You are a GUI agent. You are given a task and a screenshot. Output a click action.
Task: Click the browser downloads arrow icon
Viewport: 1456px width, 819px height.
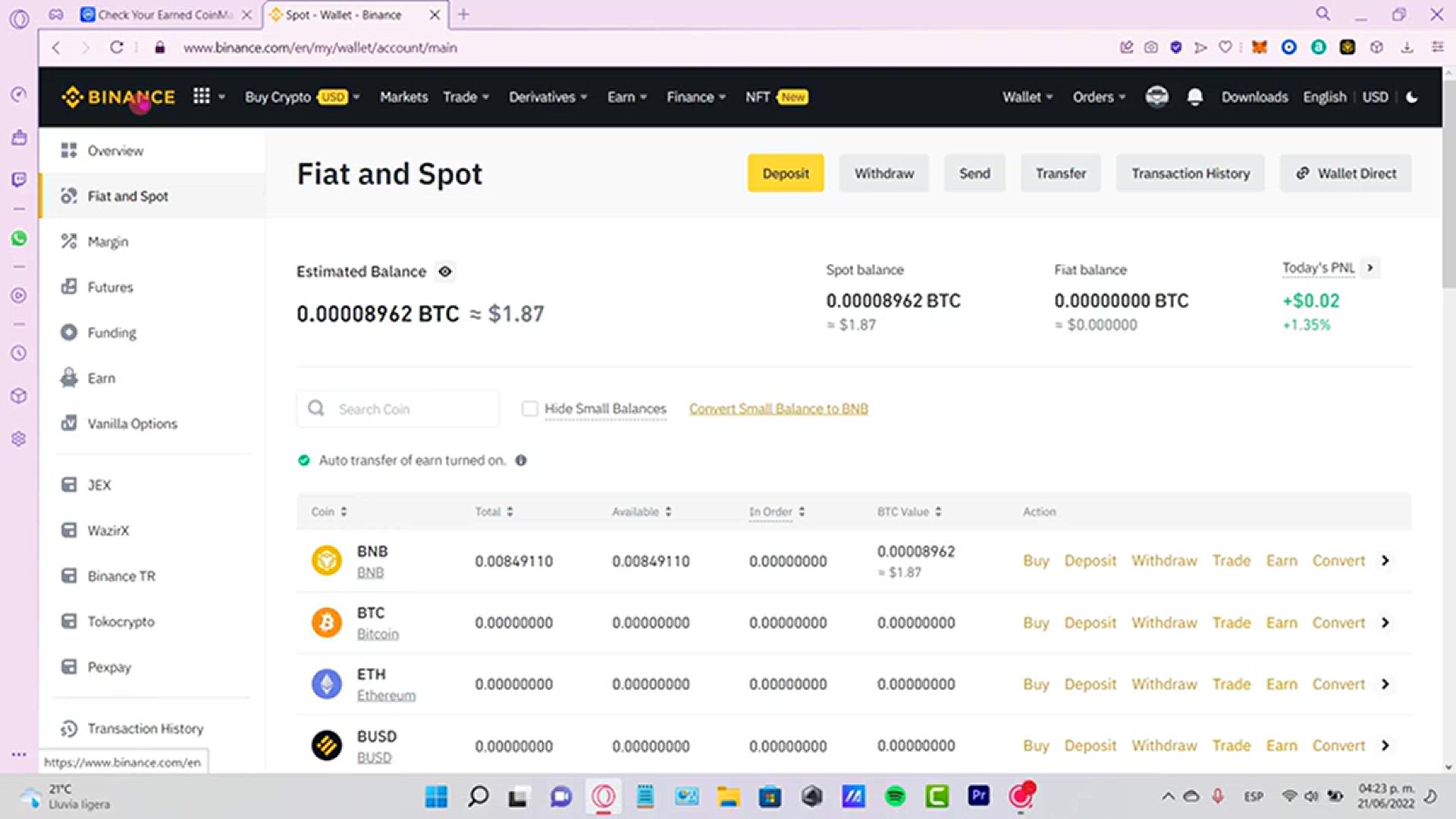(x=1407, y=47)
